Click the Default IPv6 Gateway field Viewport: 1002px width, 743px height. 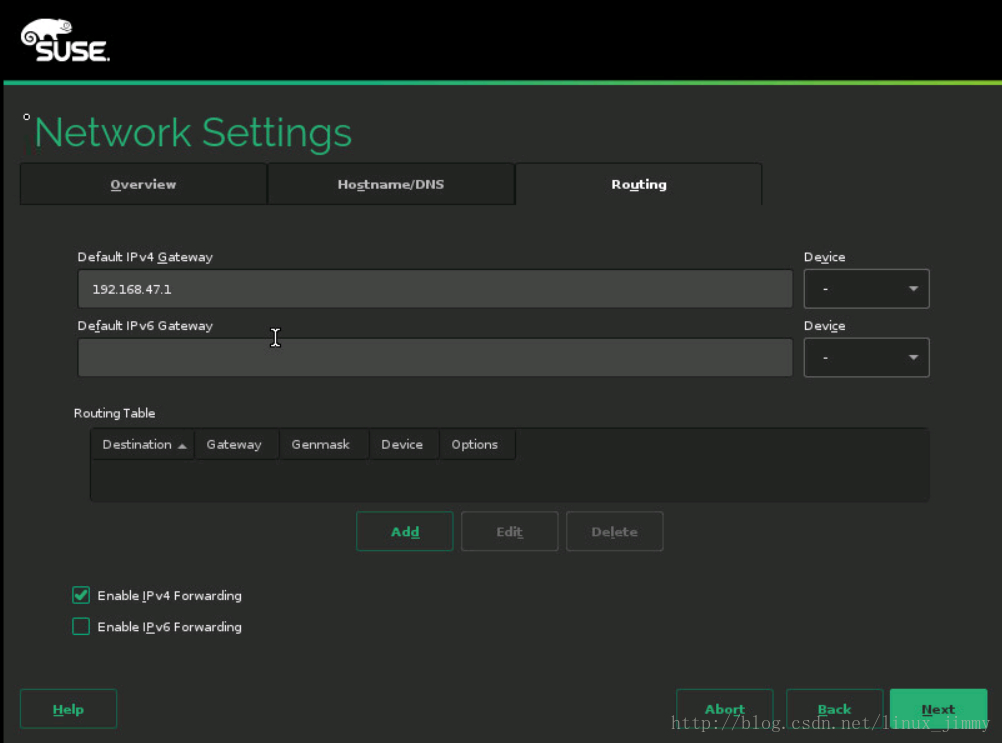(x=435, y=357)
